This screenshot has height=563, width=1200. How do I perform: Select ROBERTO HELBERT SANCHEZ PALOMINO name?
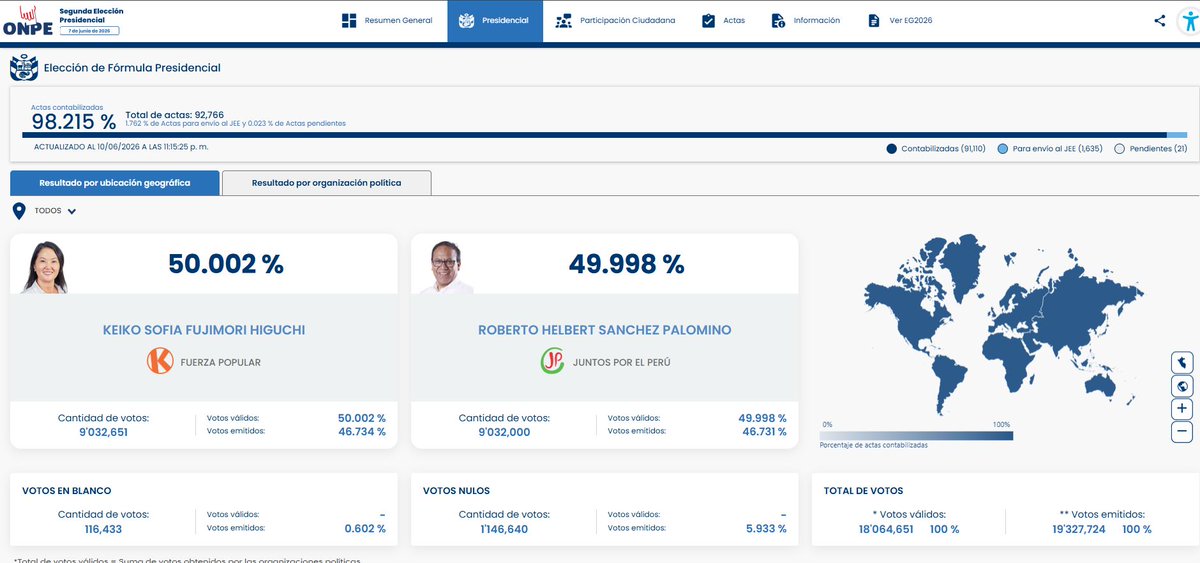(x=604, y=330)
